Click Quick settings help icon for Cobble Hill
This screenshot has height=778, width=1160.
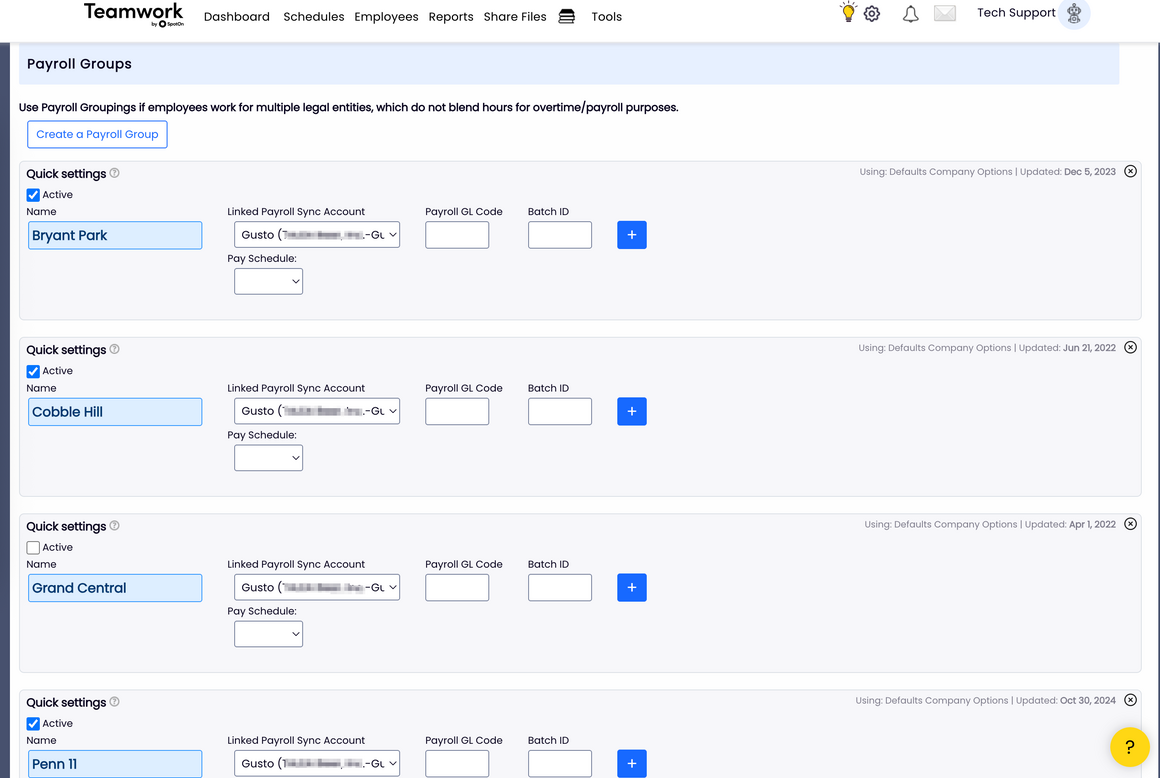115,349
